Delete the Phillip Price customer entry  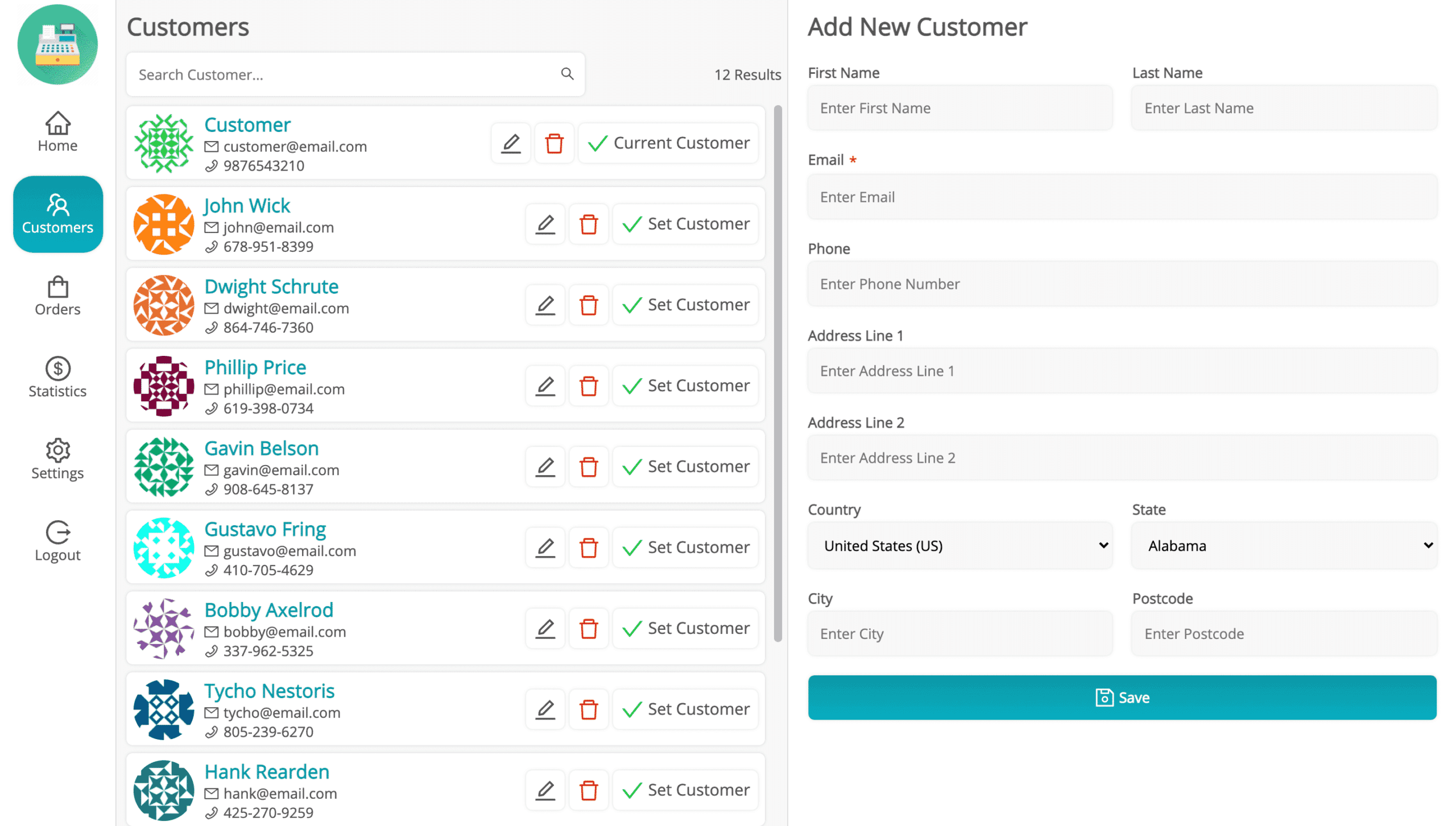coord(588,386)
